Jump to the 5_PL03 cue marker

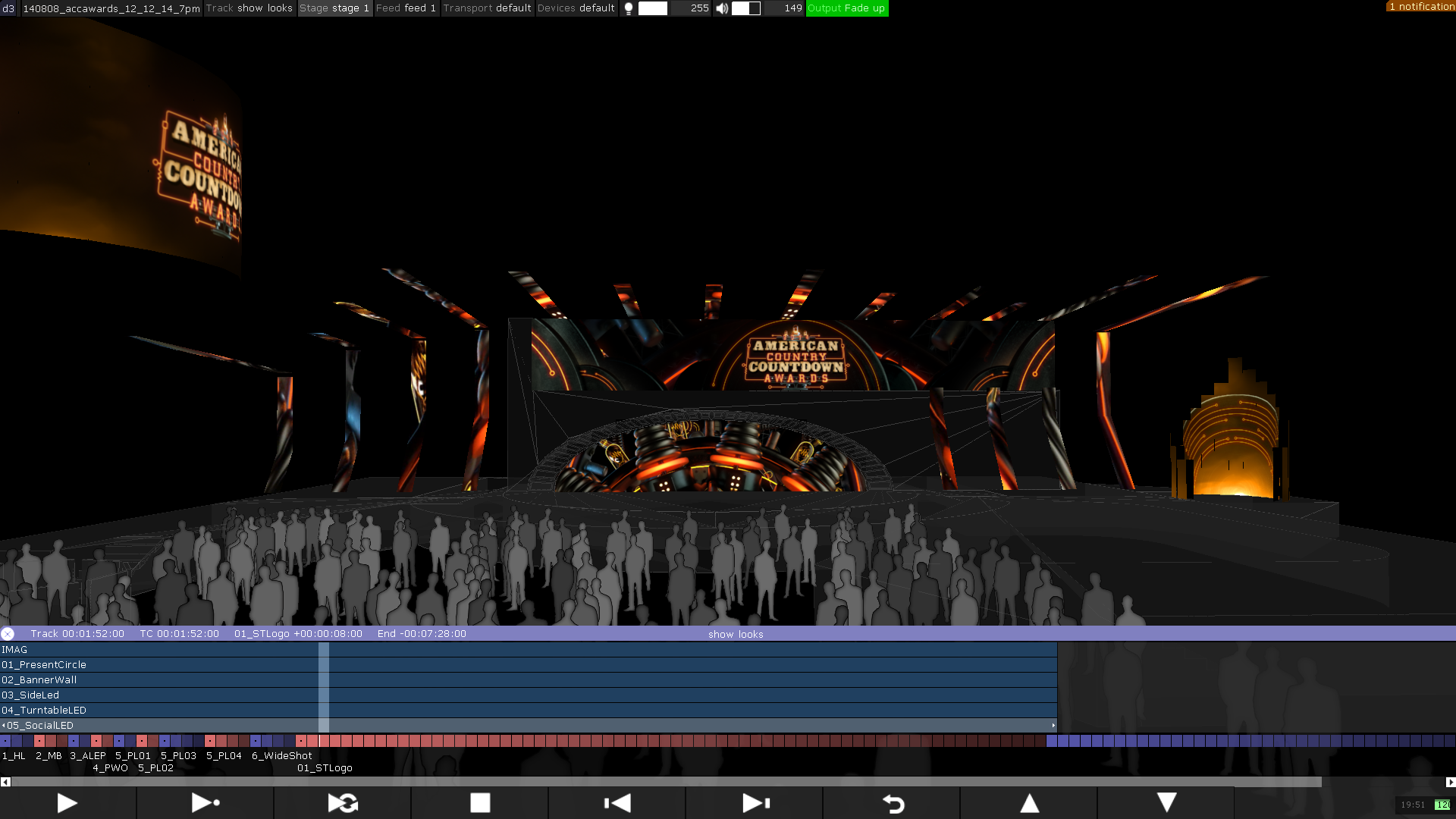(x=178, y=756)
